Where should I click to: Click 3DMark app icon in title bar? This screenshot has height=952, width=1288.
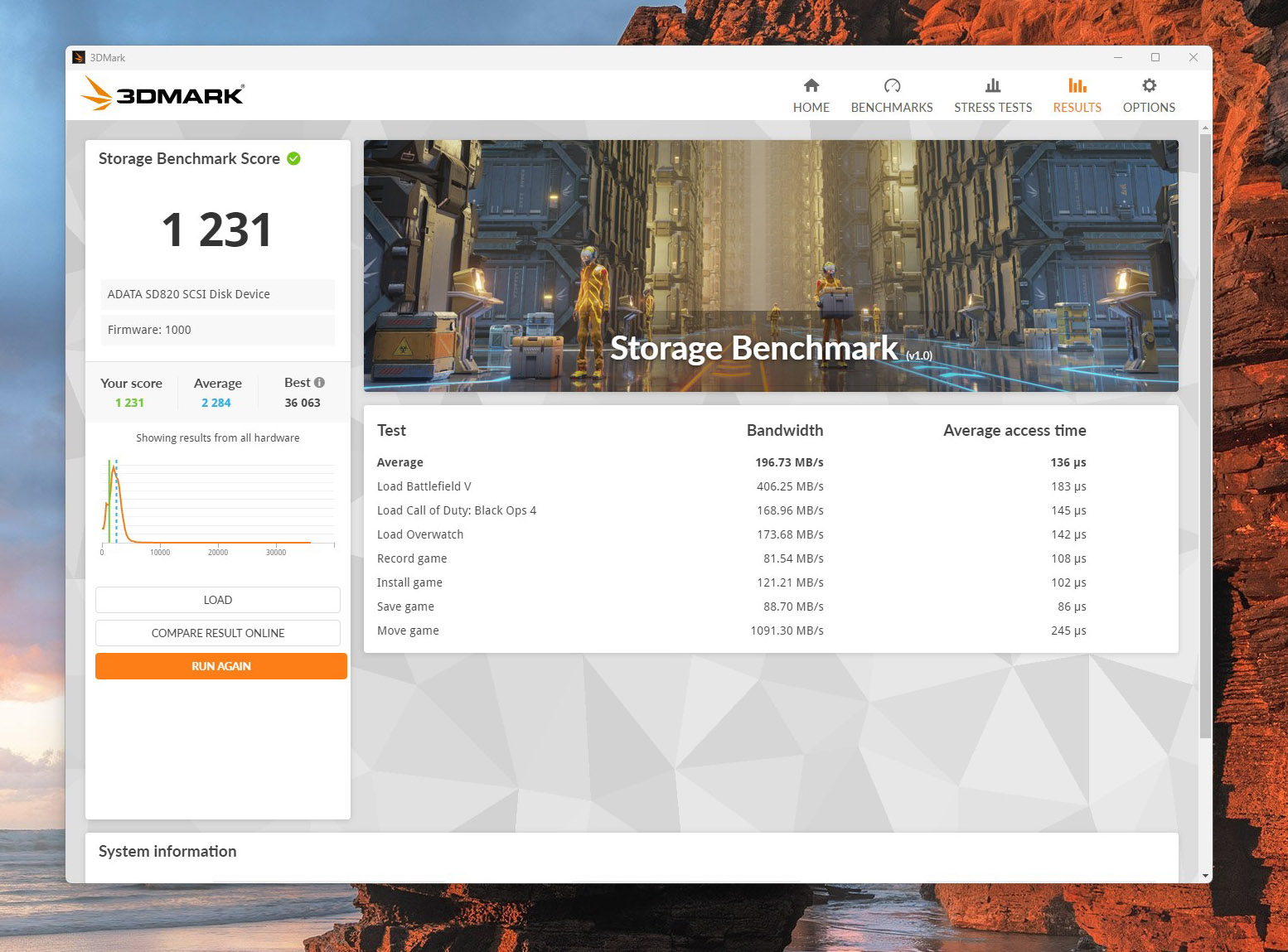(79, 57)
